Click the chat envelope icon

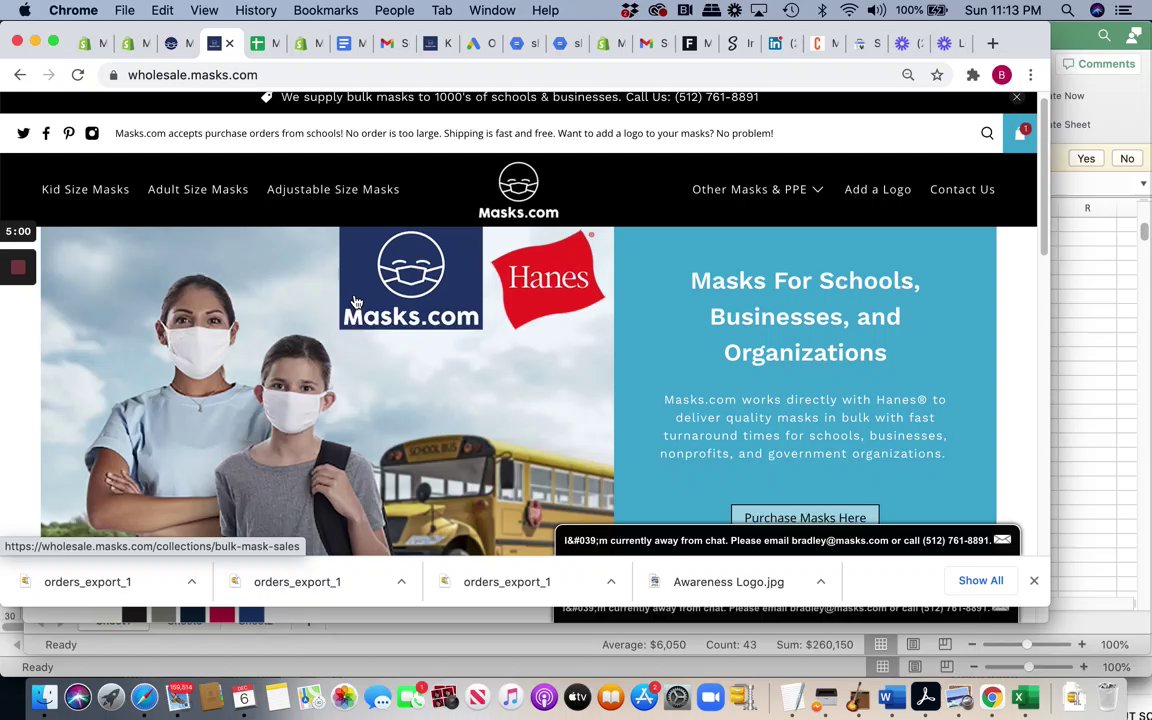pos(1002,540)
